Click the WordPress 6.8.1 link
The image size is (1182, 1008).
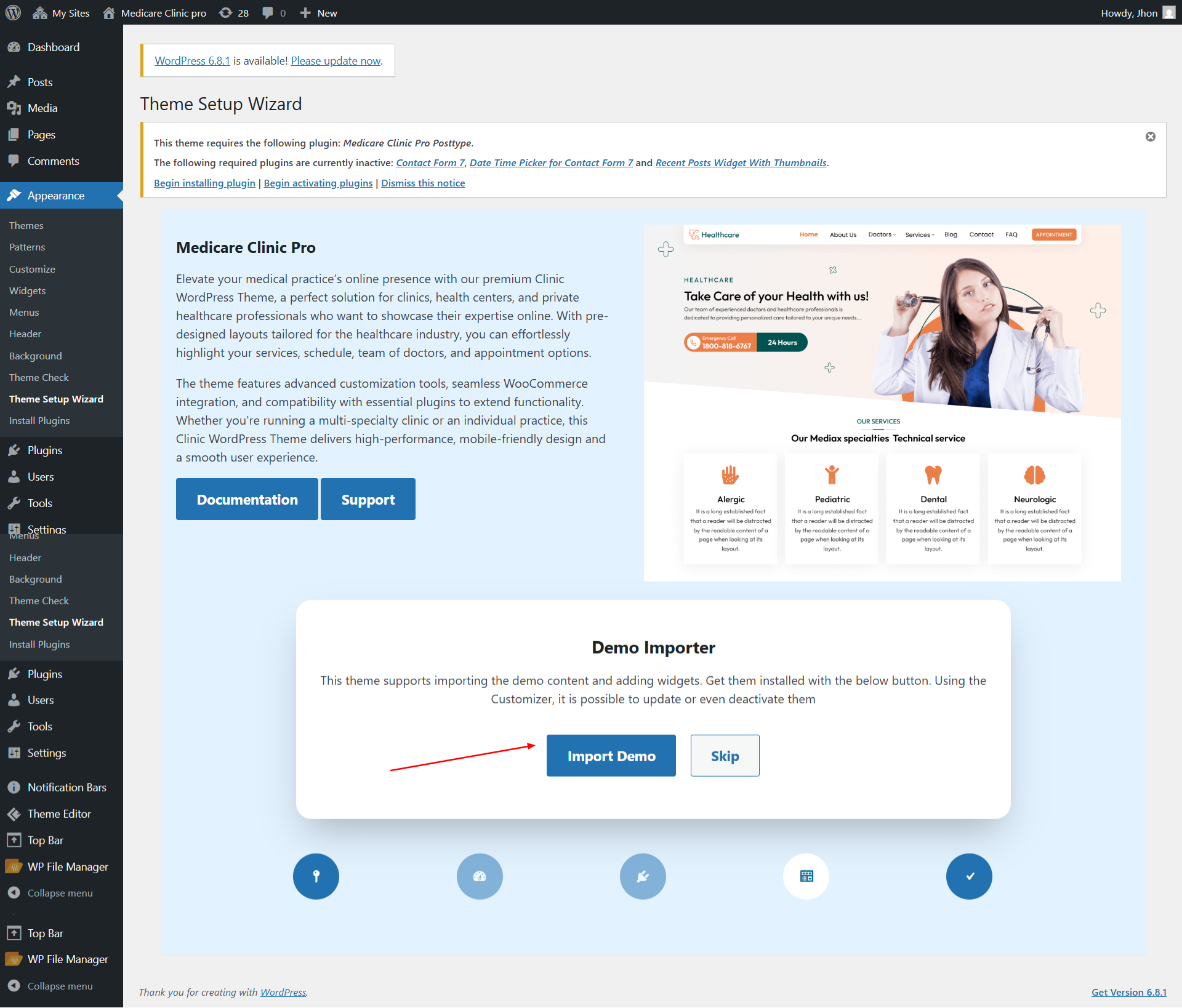click(x=192, y=60)
